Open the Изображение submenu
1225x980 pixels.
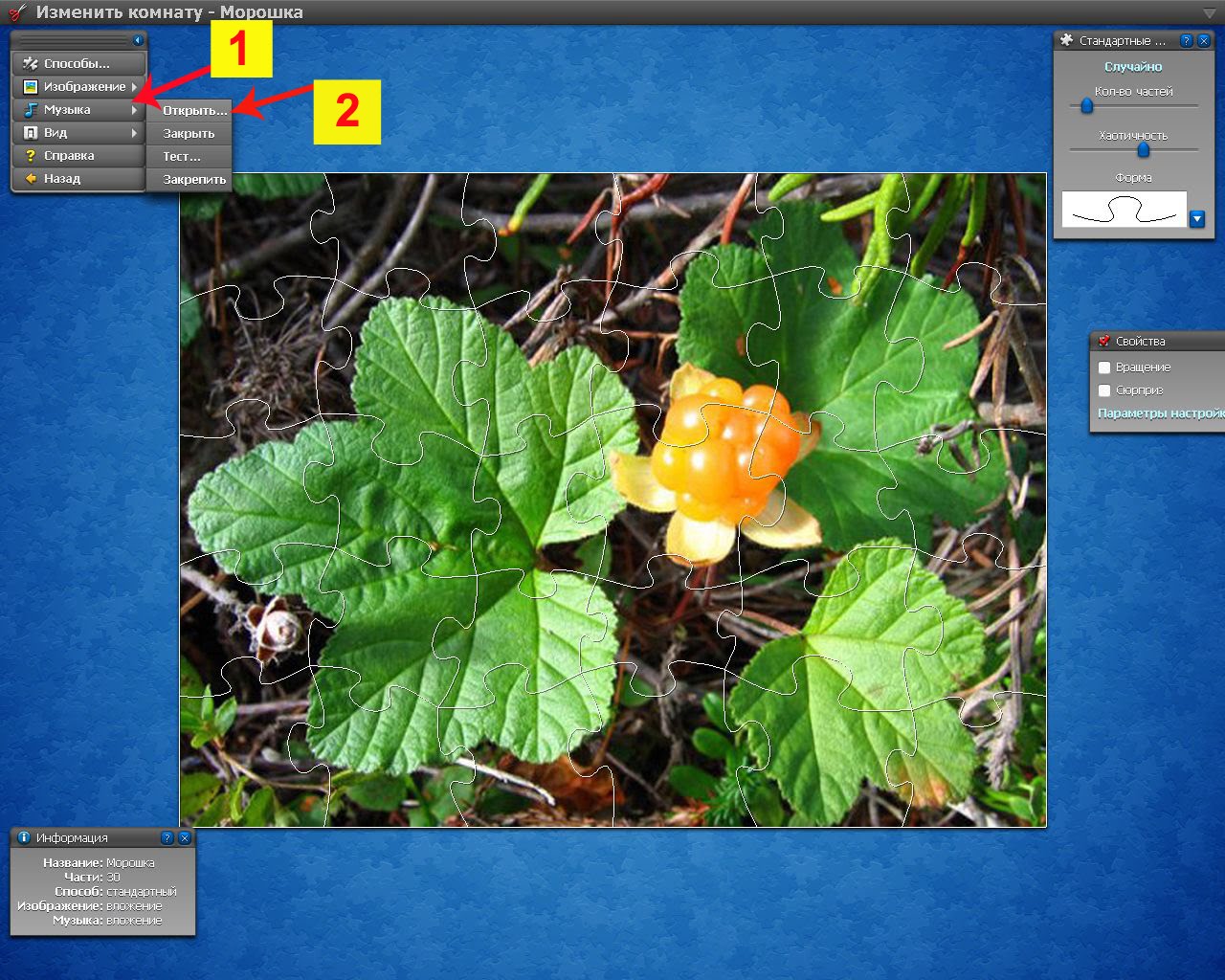(x=78, y=86)
